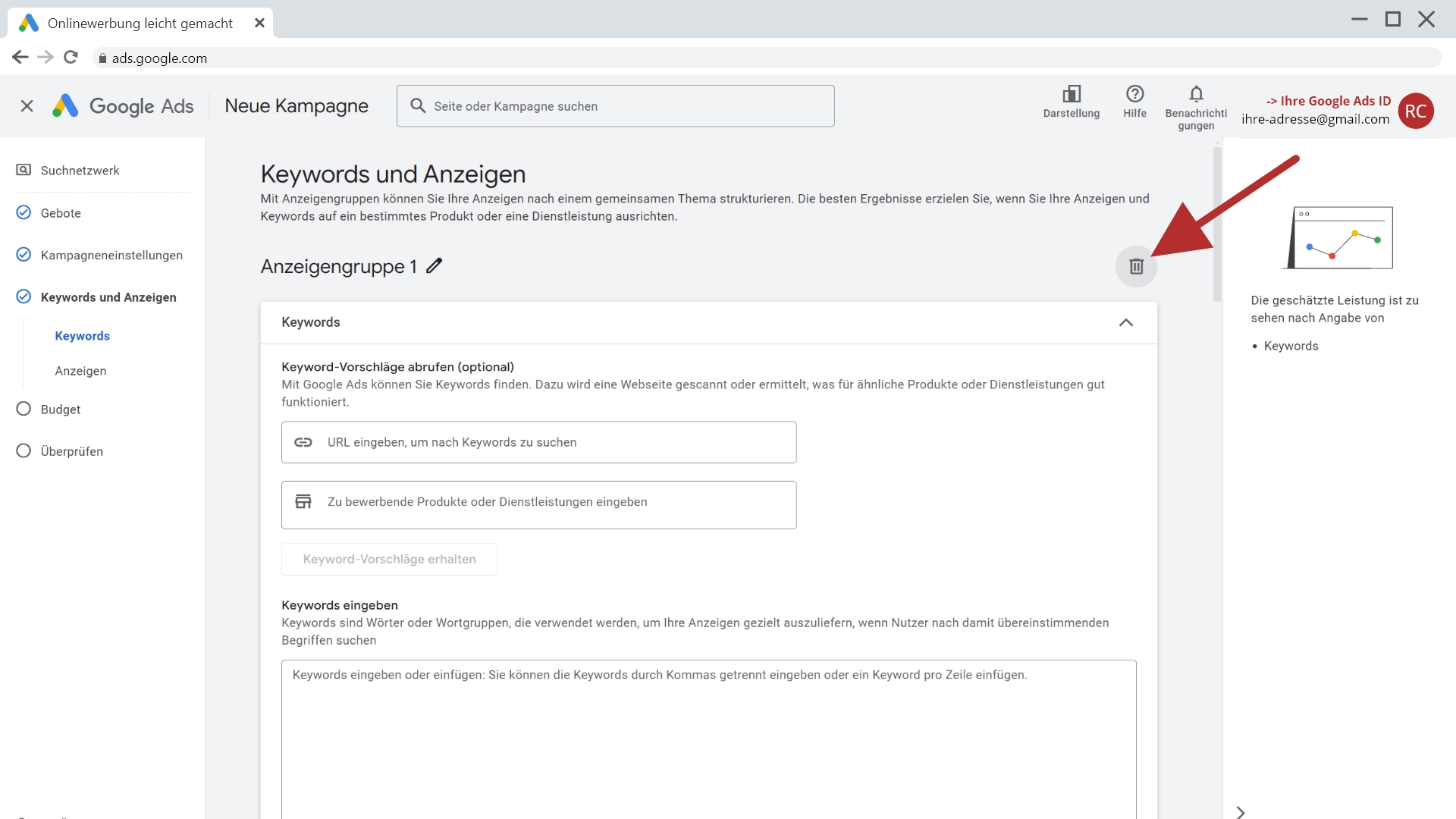The width and height of the screenshot is (1456, 819).
Task: Click Keyword-Vorschläge erhalten
Action: 389,559
